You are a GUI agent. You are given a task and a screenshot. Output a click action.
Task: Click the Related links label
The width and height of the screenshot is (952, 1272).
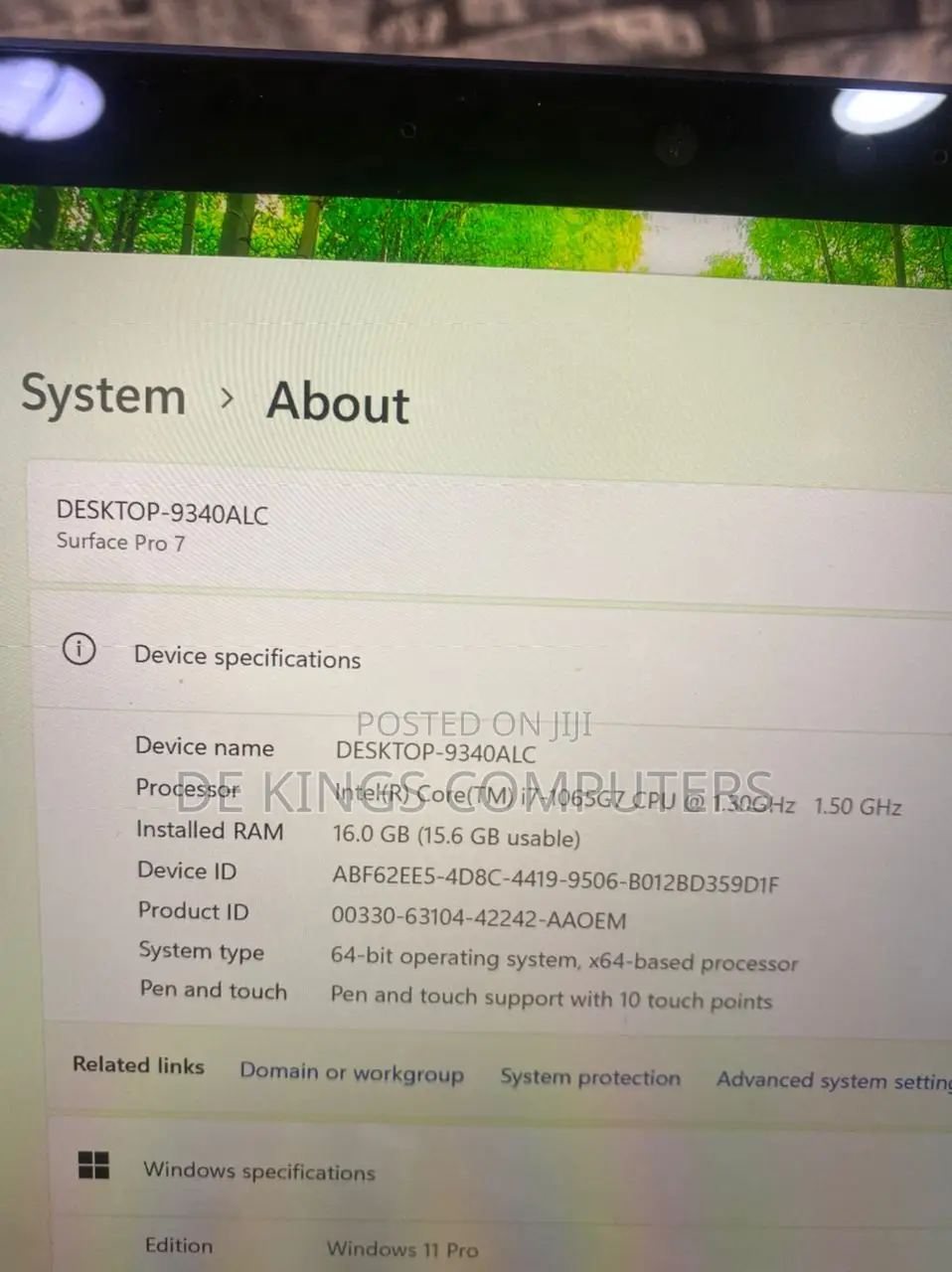(x=138, y=1066)
